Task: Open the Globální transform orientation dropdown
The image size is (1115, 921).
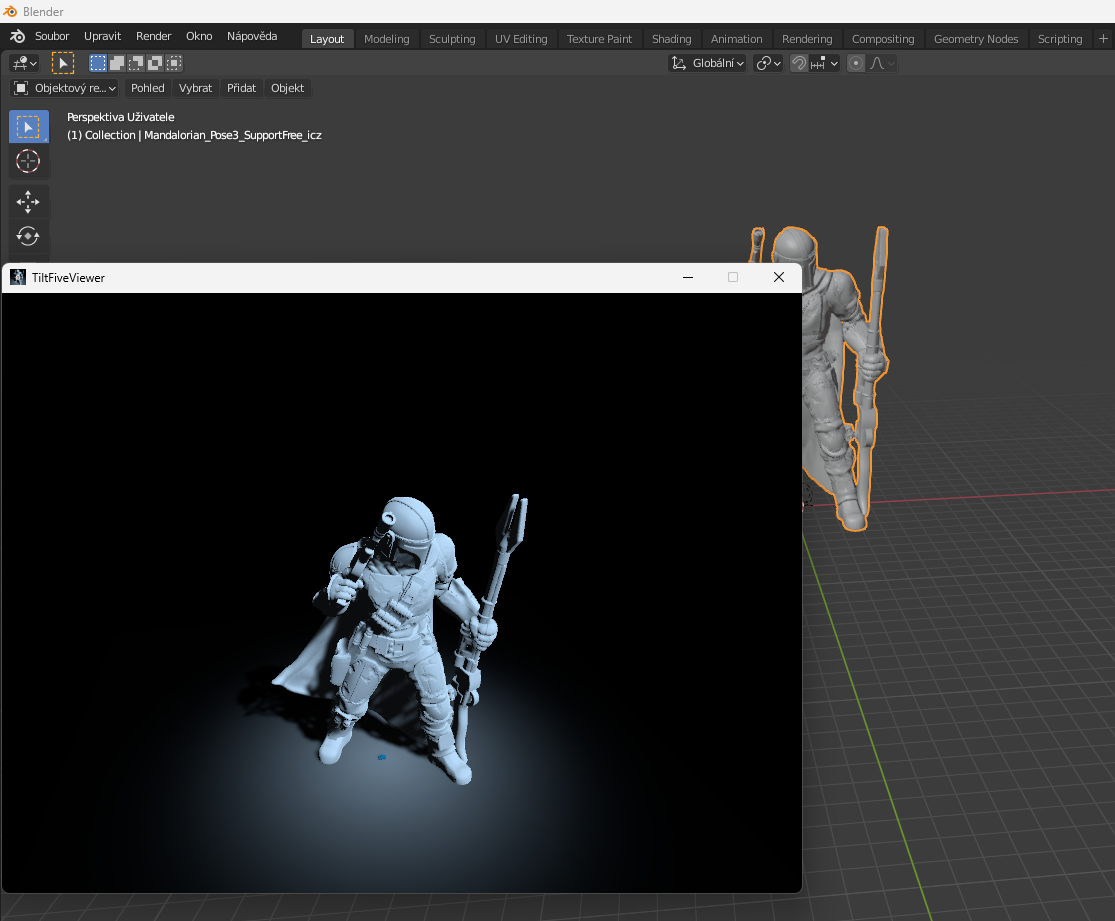Action: (708, 63)
